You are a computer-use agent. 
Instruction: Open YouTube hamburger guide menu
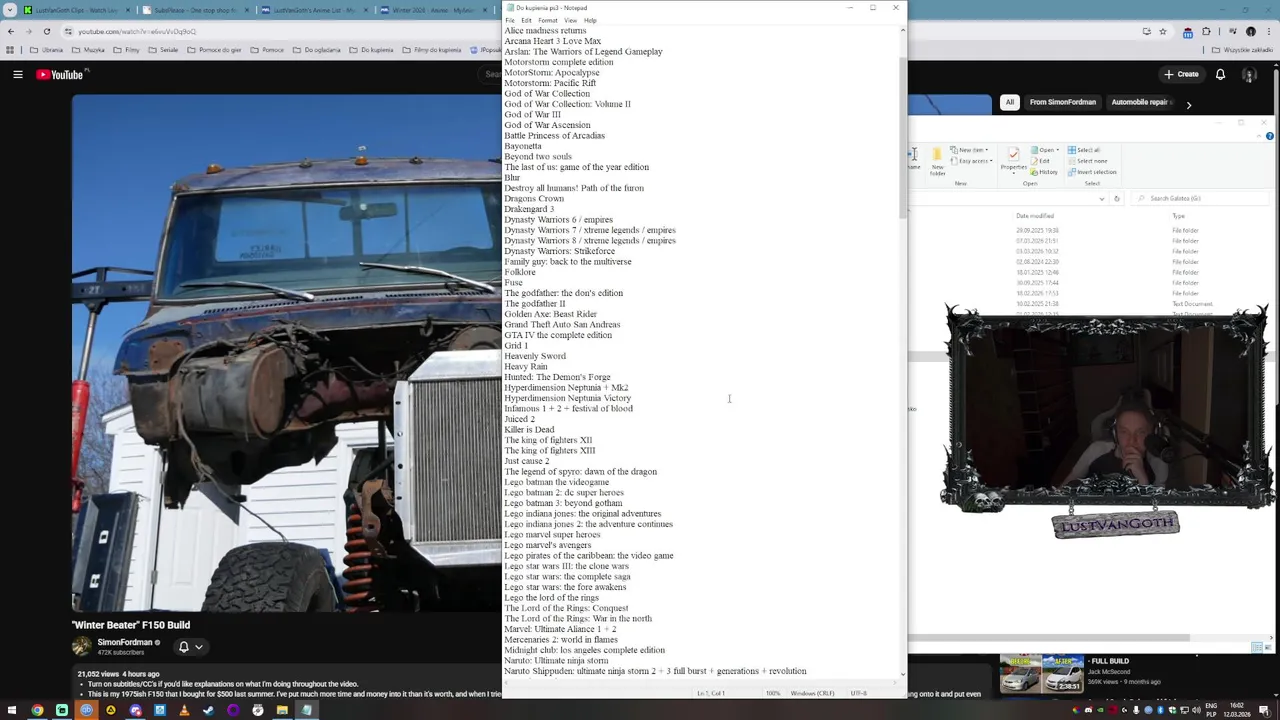point(17,74)
